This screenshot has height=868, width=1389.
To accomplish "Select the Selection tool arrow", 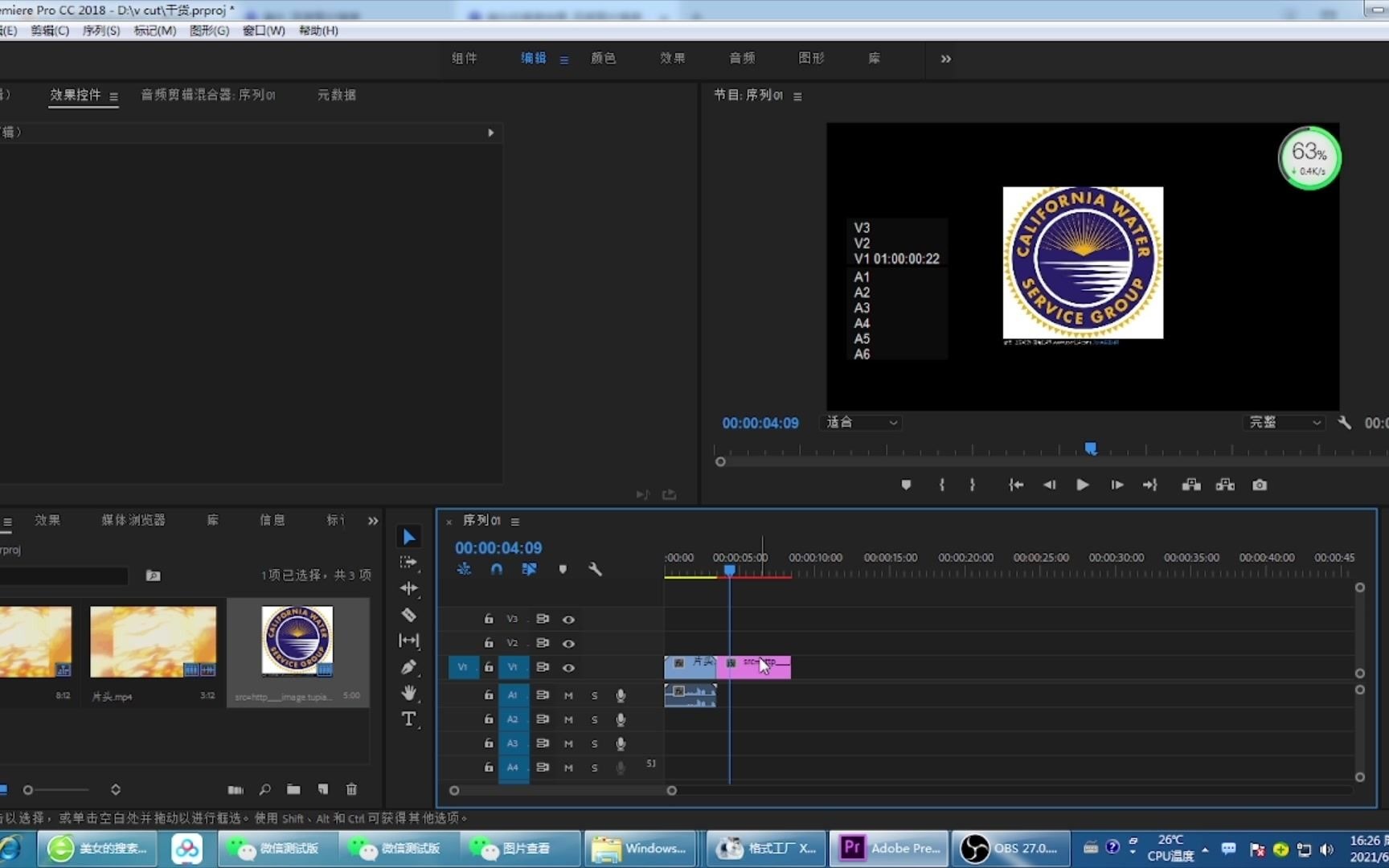I will coord(409,537).
